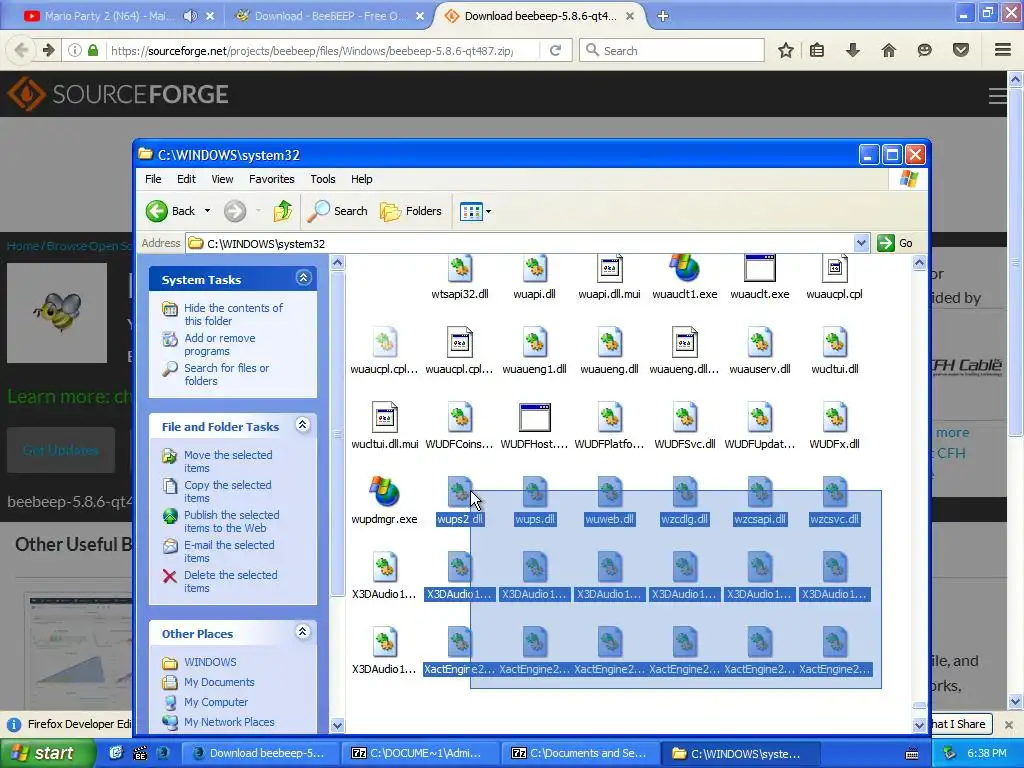Screen dimensions: 1024x768
Task: Click Hide the contents of this folder
Action: [233, 314]
